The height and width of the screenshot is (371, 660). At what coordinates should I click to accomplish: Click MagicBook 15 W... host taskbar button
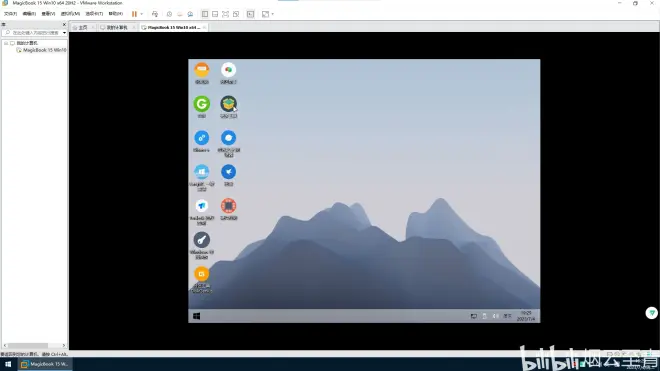pos(45,364)
